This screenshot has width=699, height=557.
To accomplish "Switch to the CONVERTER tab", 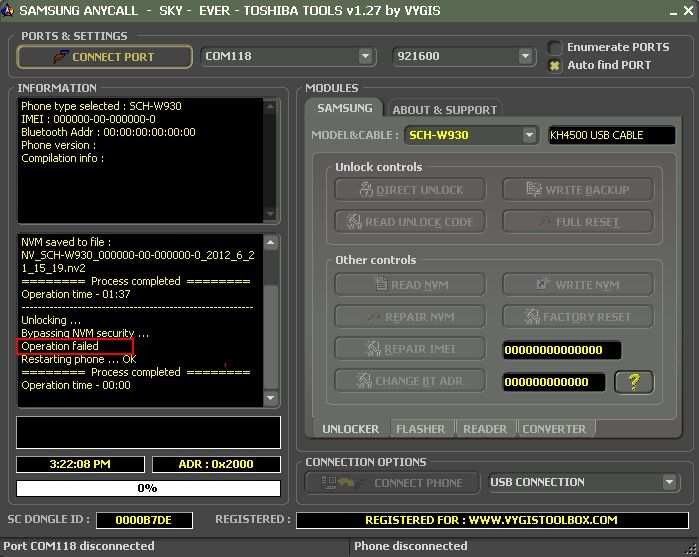I will point(554,429).
